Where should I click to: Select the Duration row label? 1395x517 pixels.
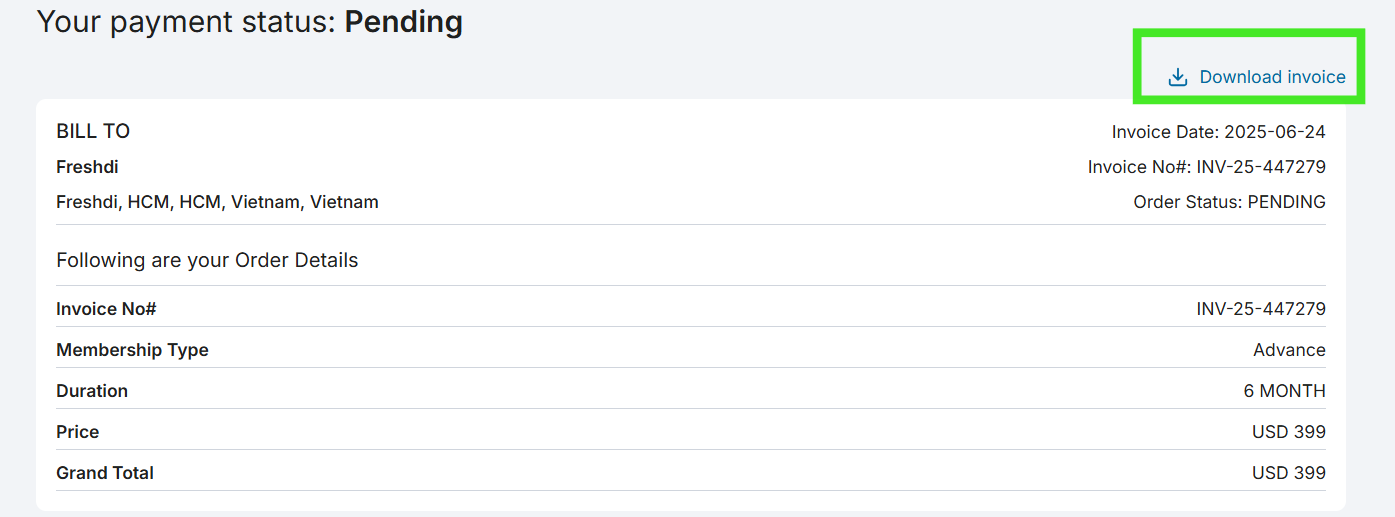click(x=92, y=391)
